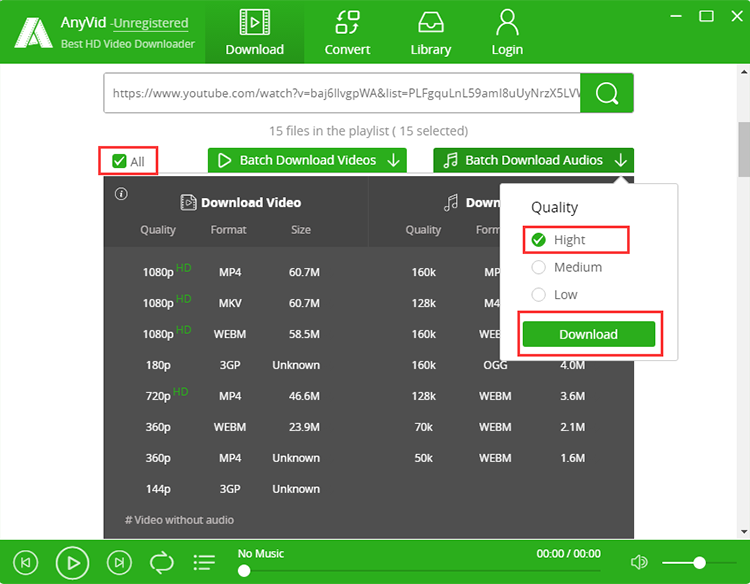Click the Download Video file icon
This screenshot has height=584, width=750.
(x=188, y=202)
